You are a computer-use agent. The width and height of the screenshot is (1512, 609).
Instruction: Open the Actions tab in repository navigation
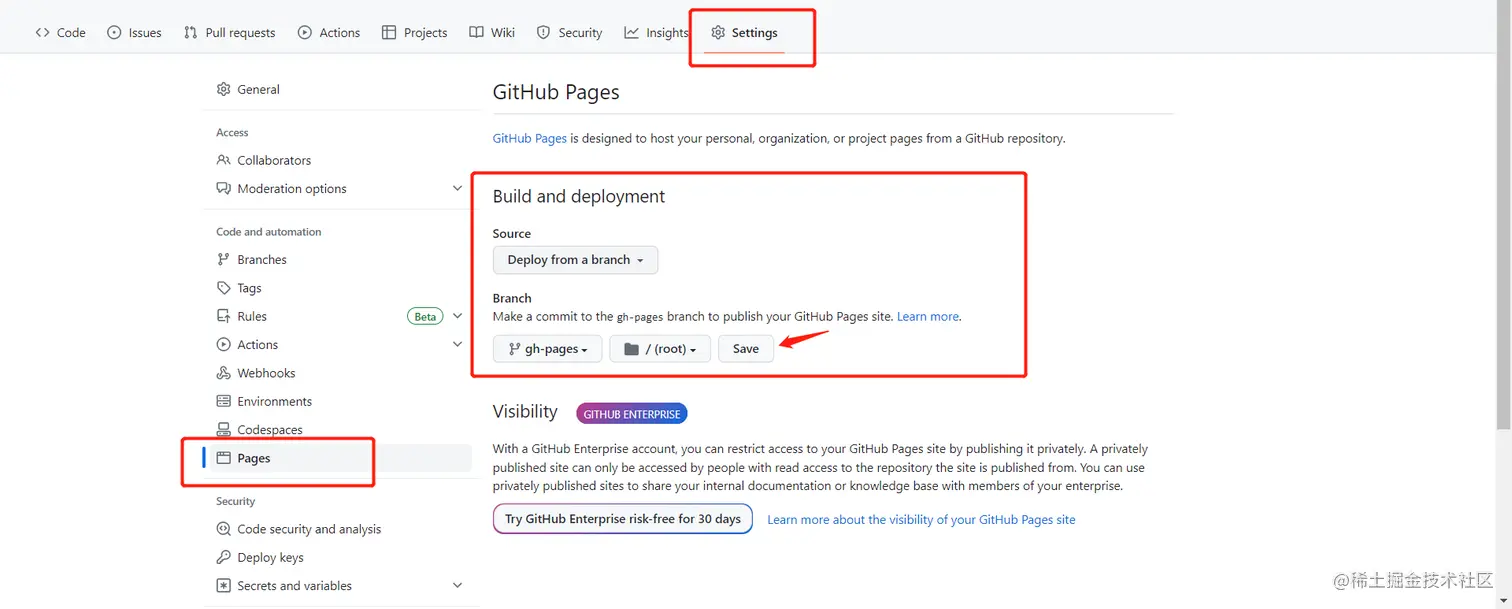pyautogui.click(x=329, y=32)
